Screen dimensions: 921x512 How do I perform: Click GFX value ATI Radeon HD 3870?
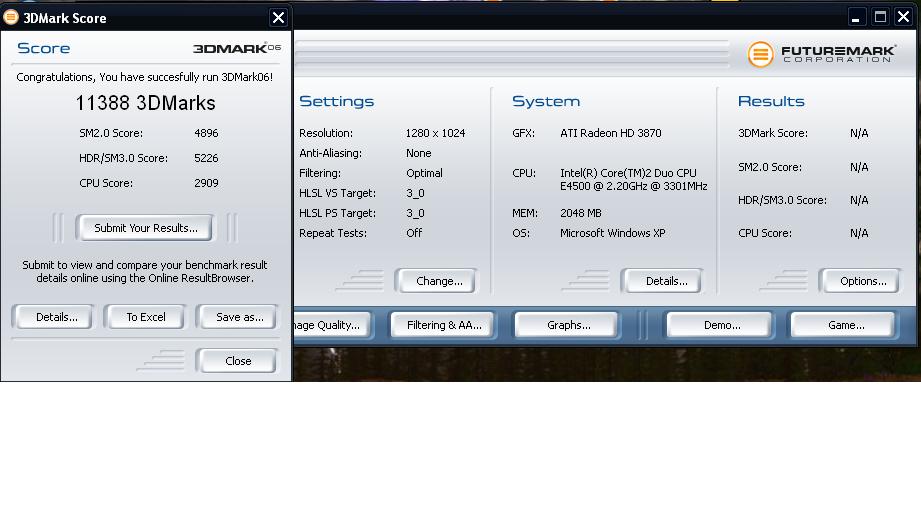coord(610,133)
